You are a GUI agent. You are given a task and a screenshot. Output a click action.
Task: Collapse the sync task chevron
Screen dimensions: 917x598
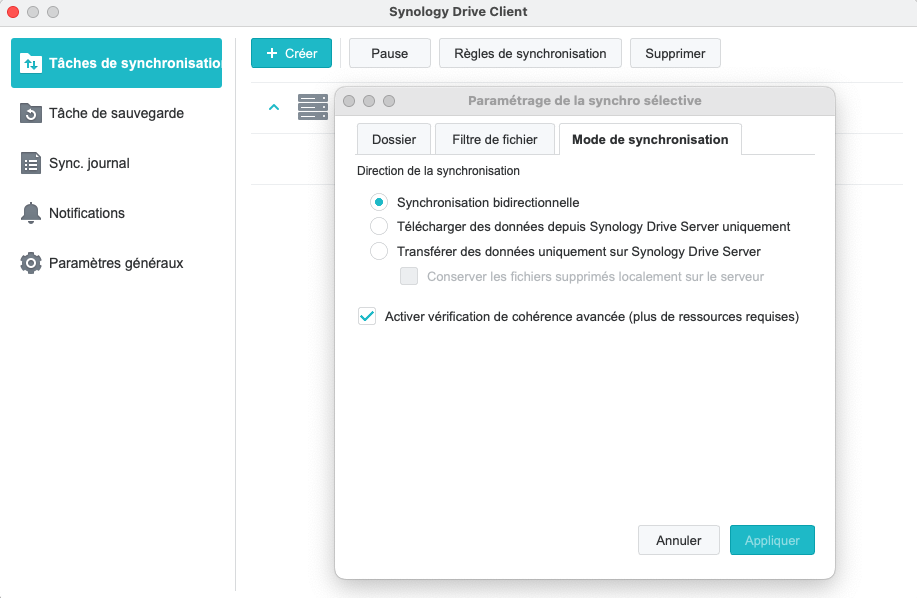pyautogui.click(x=274, y=107)
